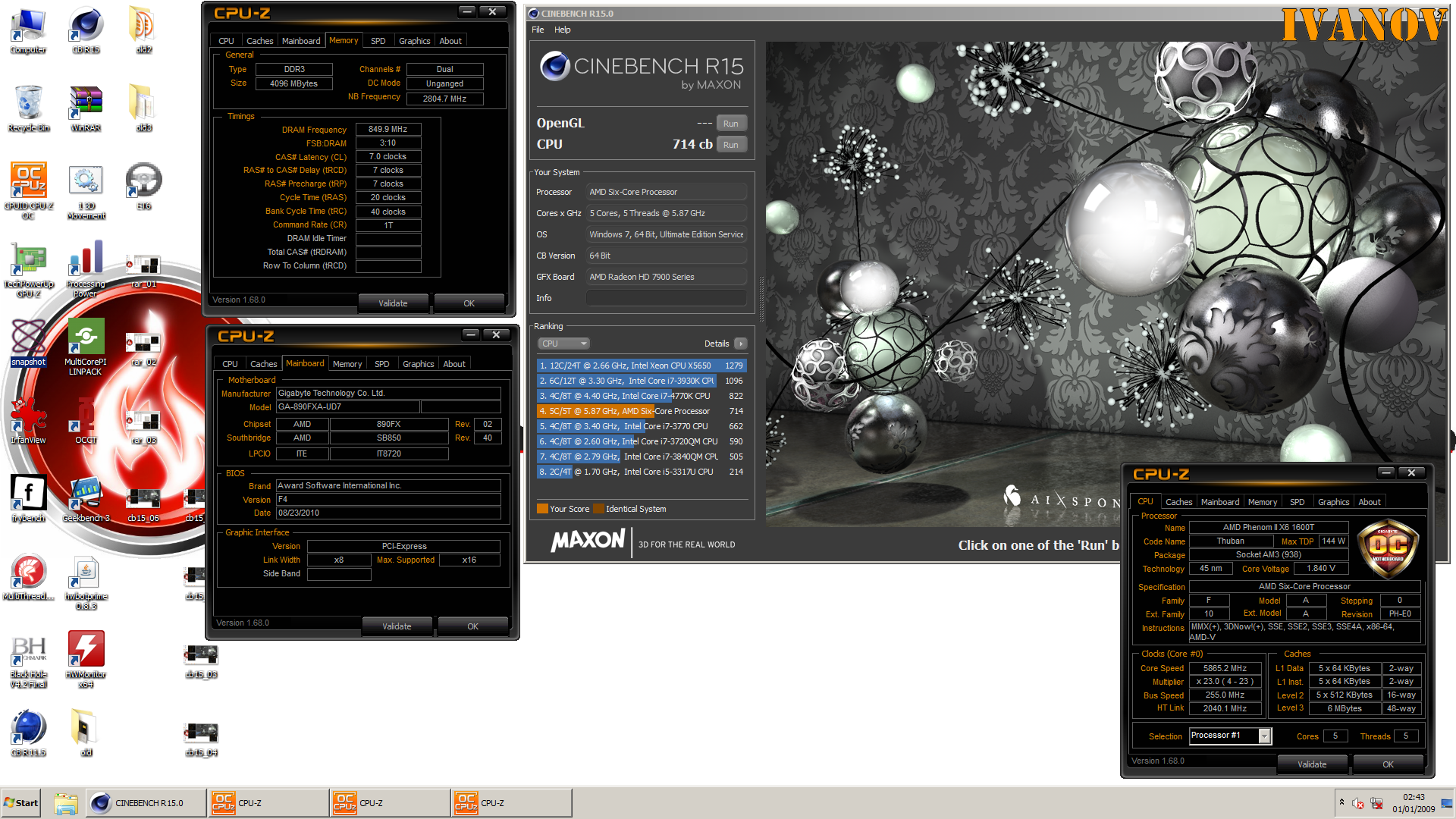The width and height of the screenshot is (1456, 819).
Task: Run the OpenGL benchmark
Action: 730,124
